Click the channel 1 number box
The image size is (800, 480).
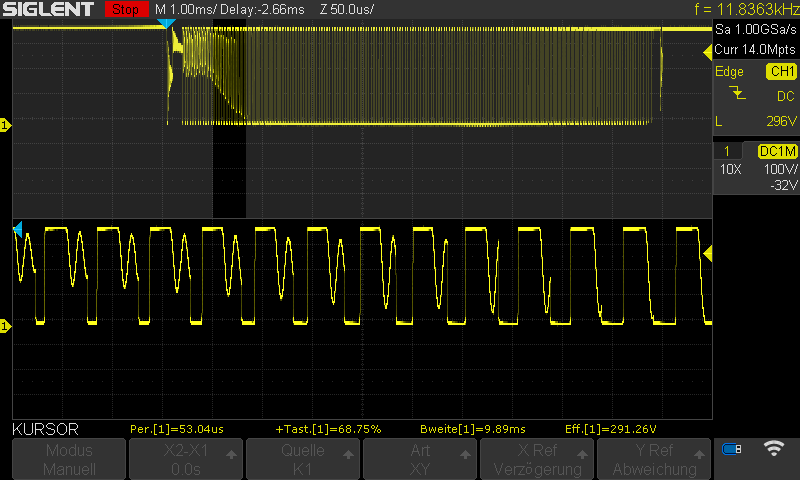727,151
